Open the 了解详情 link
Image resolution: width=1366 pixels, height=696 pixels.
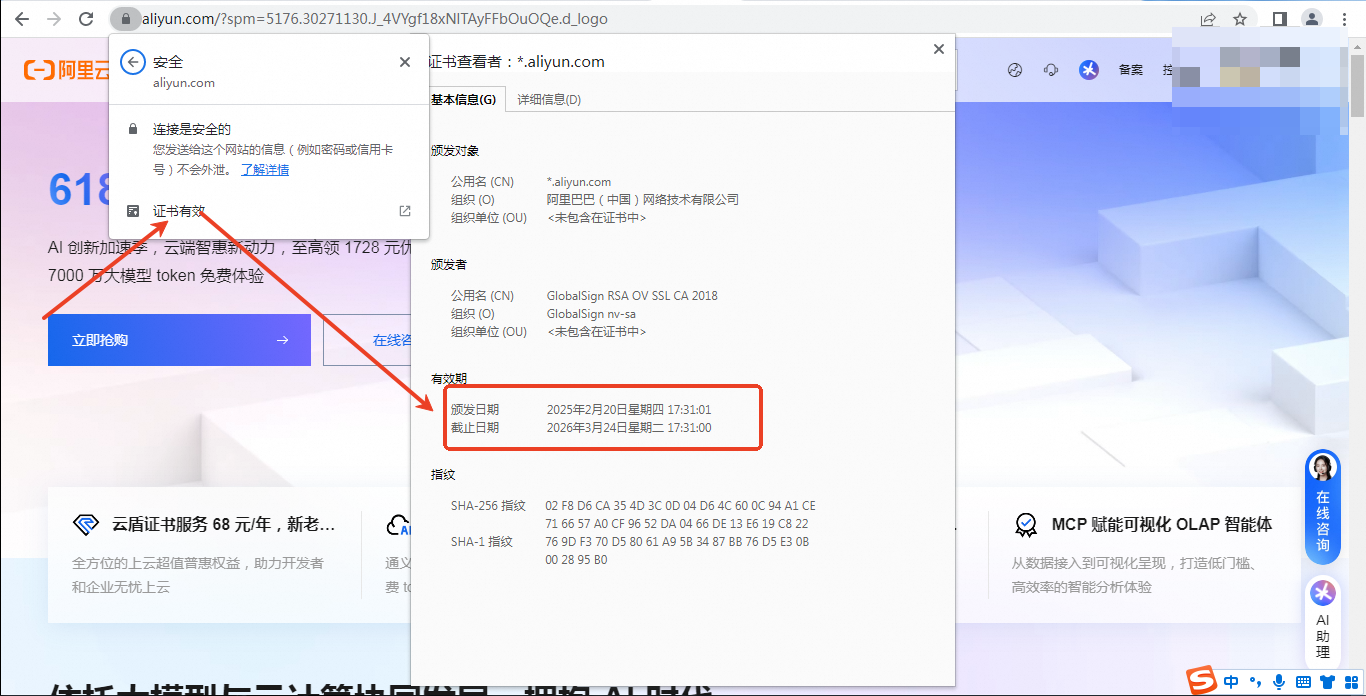[265, 169]
